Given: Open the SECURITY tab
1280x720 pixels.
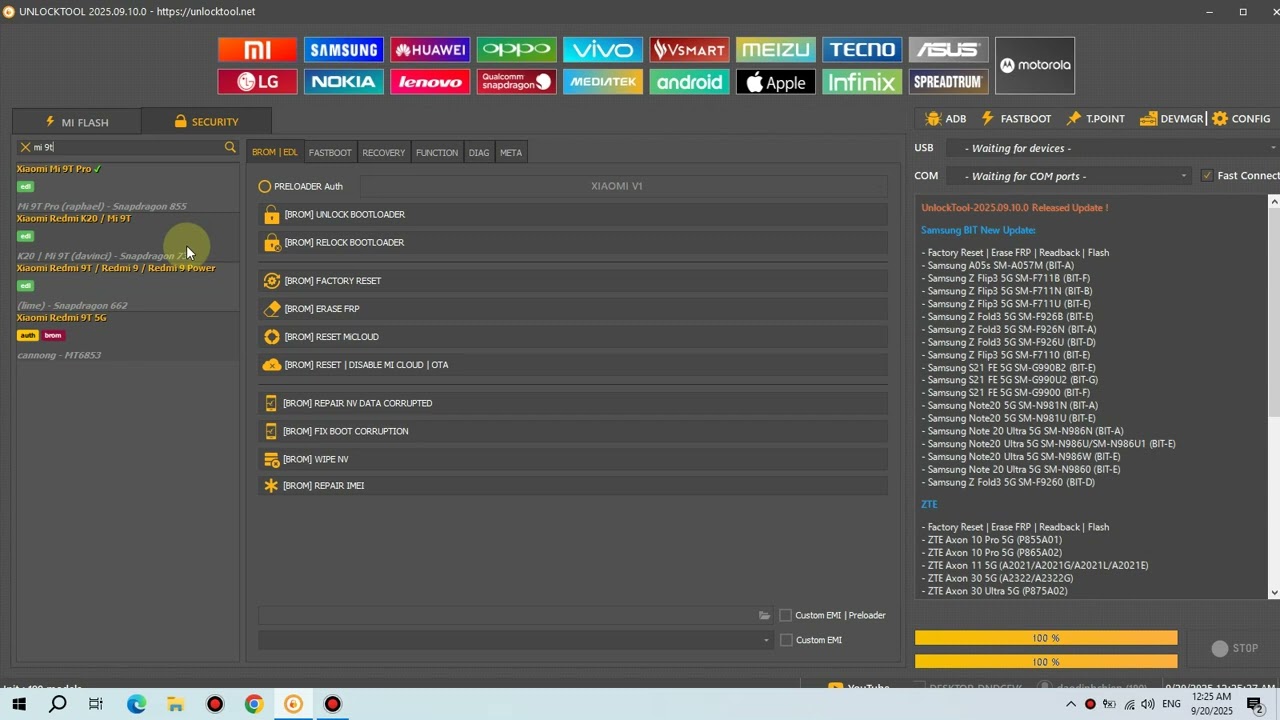Looking at the screenshot, I should (206, 122).
